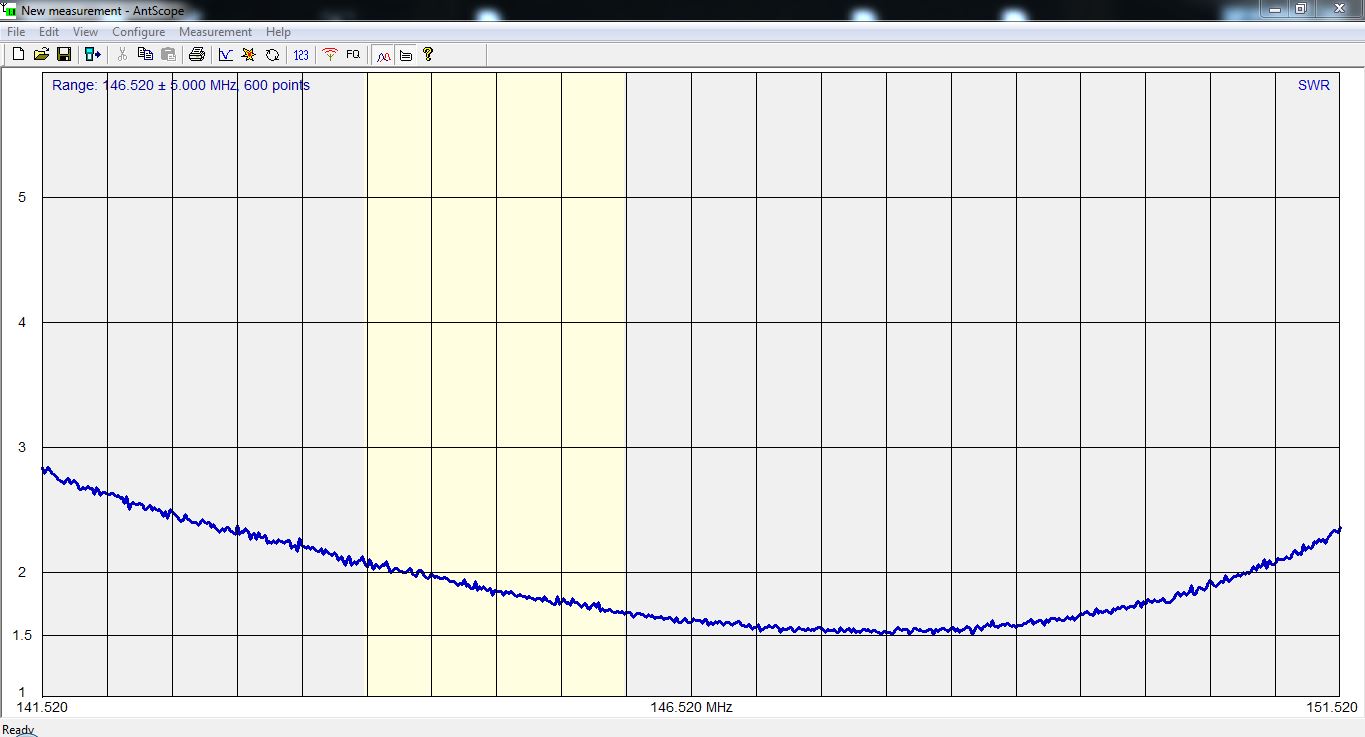
Task: Click the yellow highlighted band on the graph
Action: 496,300
